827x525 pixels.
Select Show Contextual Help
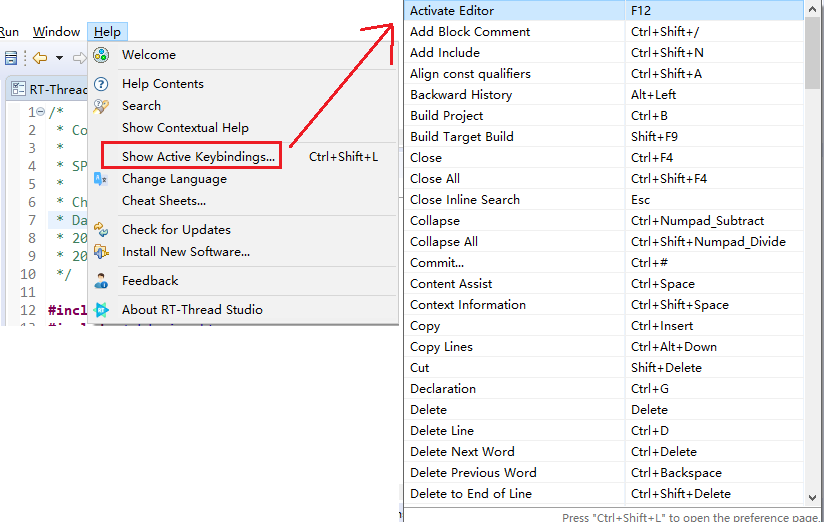point(243,128)
